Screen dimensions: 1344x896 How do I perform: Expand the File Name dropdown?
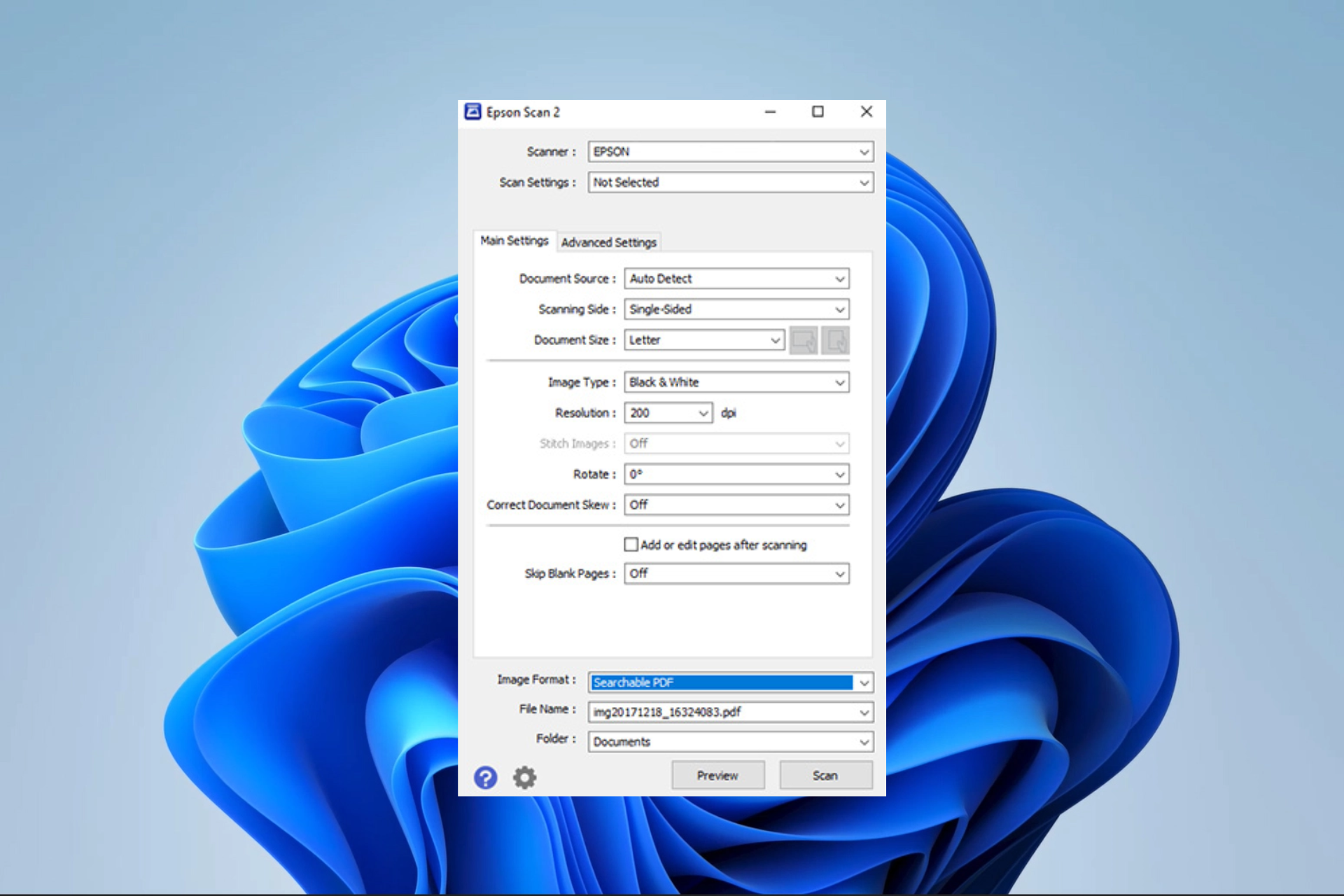point(731,712)
